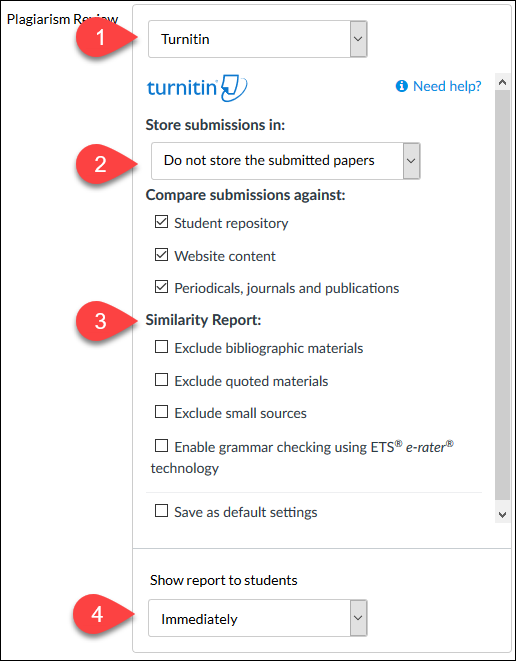
Task: Uncheck Periodicals, journals and publications
Action: 161,288
